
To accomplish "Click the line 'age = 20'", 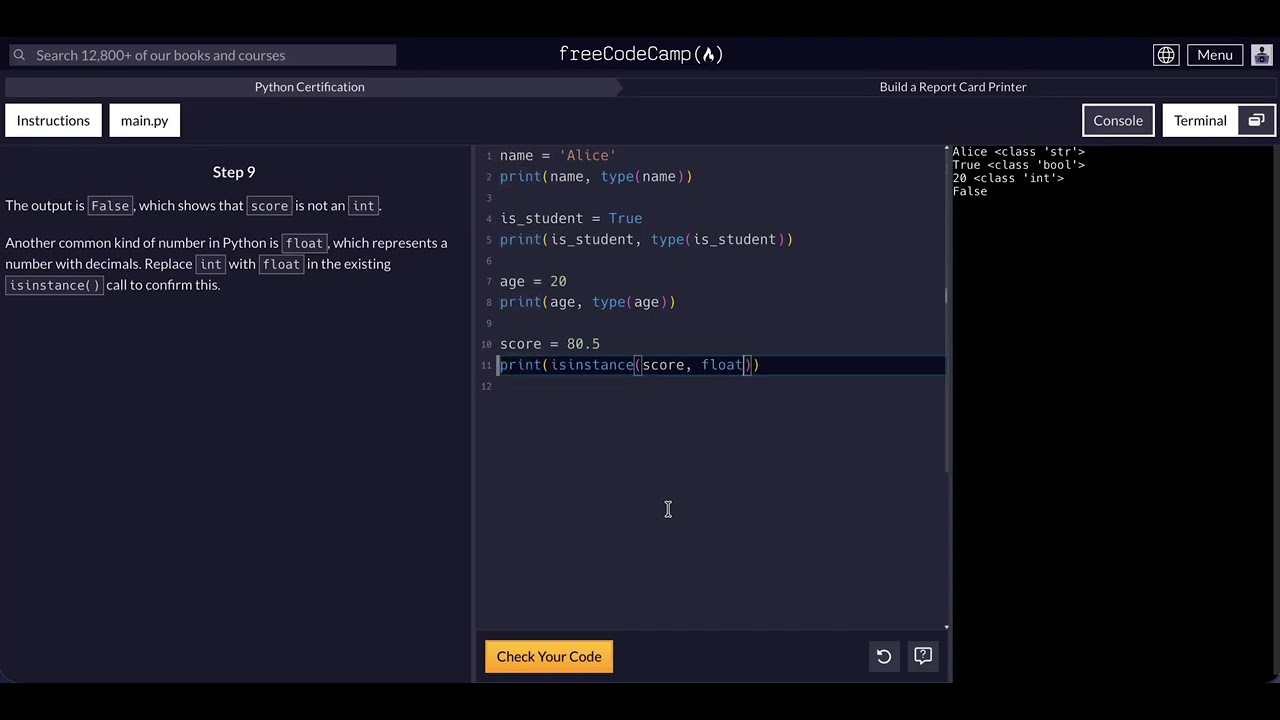I will [x=533, y=282].
